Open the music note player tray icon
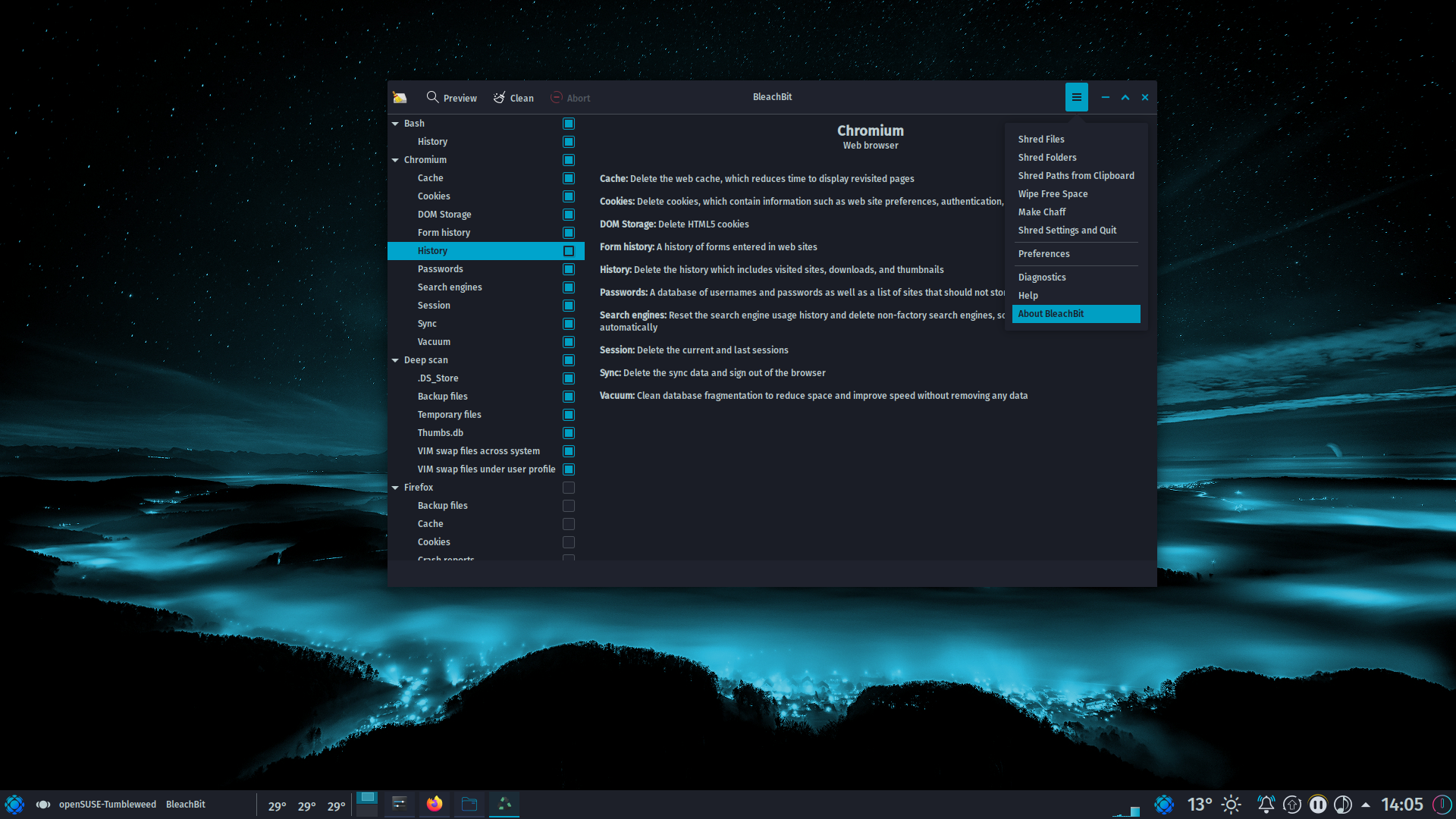Viewport: 1456px width, 819px height. pos(1343,805)
